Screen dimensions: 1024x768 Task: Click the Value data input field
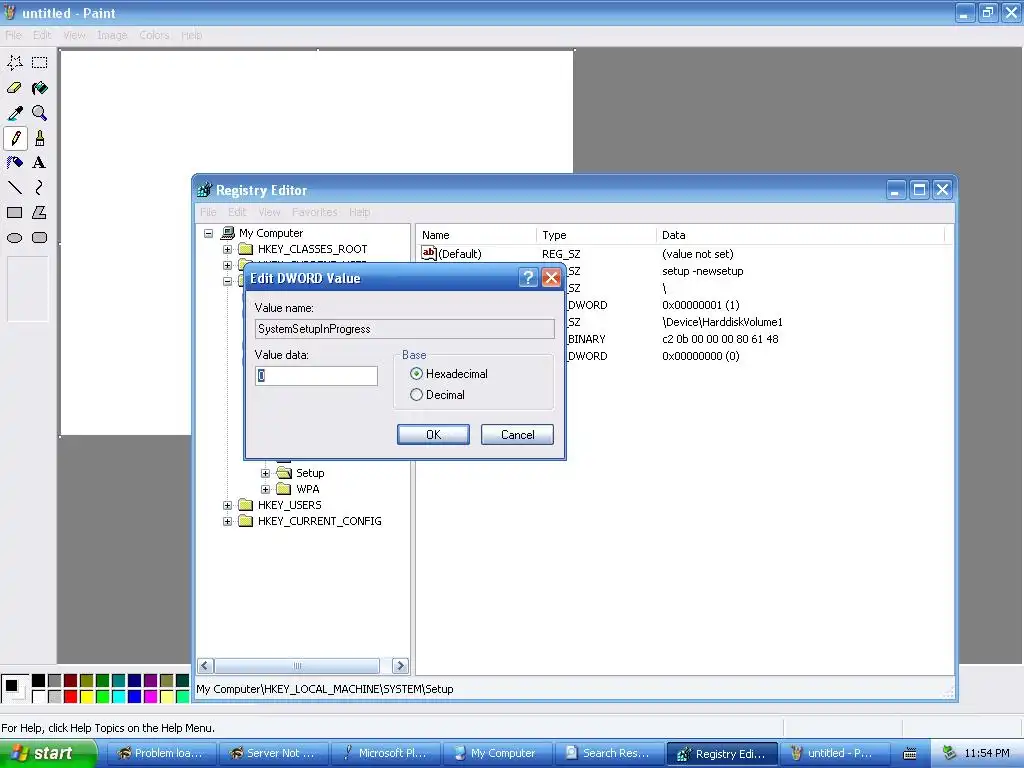coord(316,376)
